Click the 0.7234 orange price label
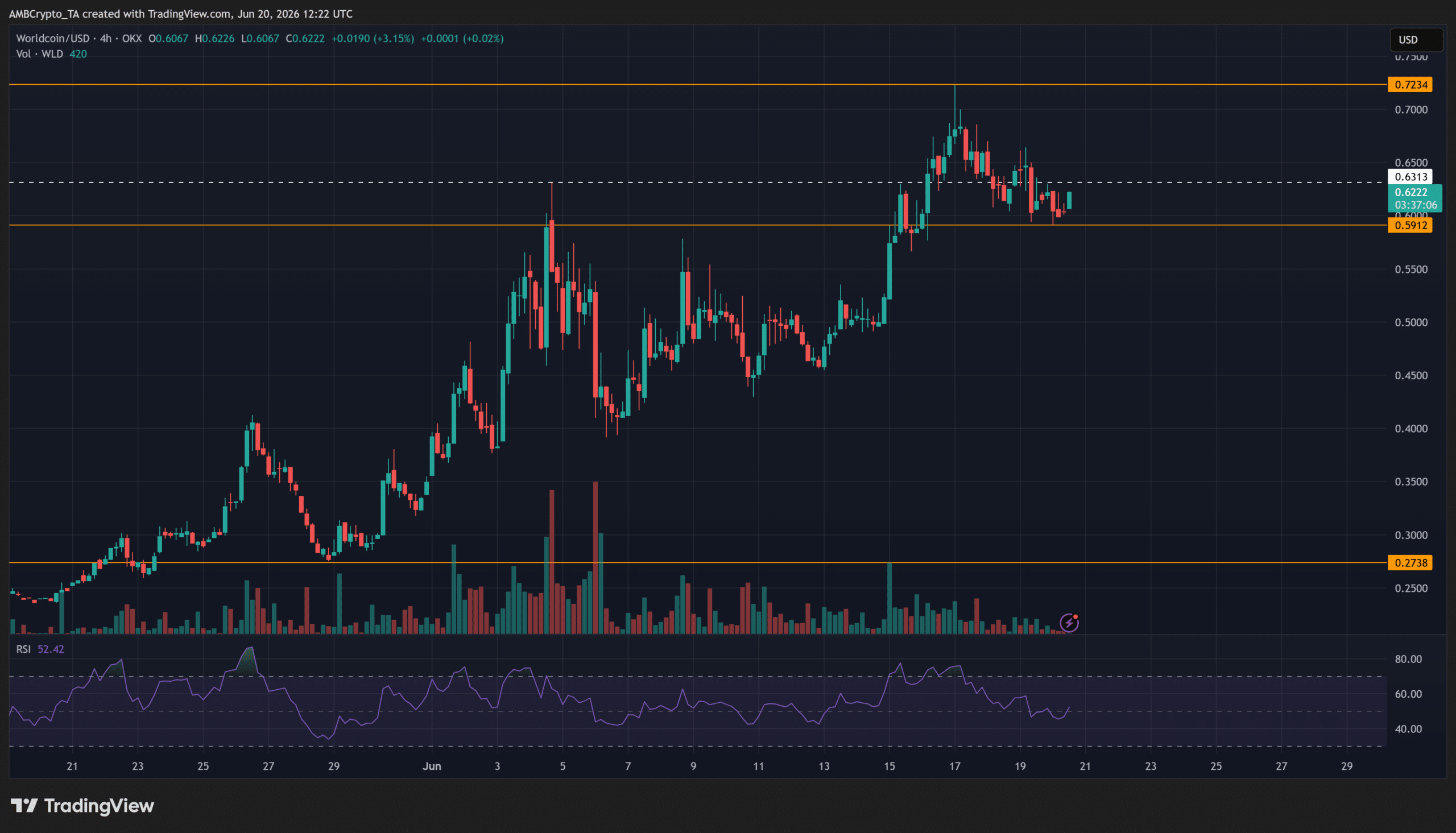The image size is (1456, 833). tap(1410, 85)
